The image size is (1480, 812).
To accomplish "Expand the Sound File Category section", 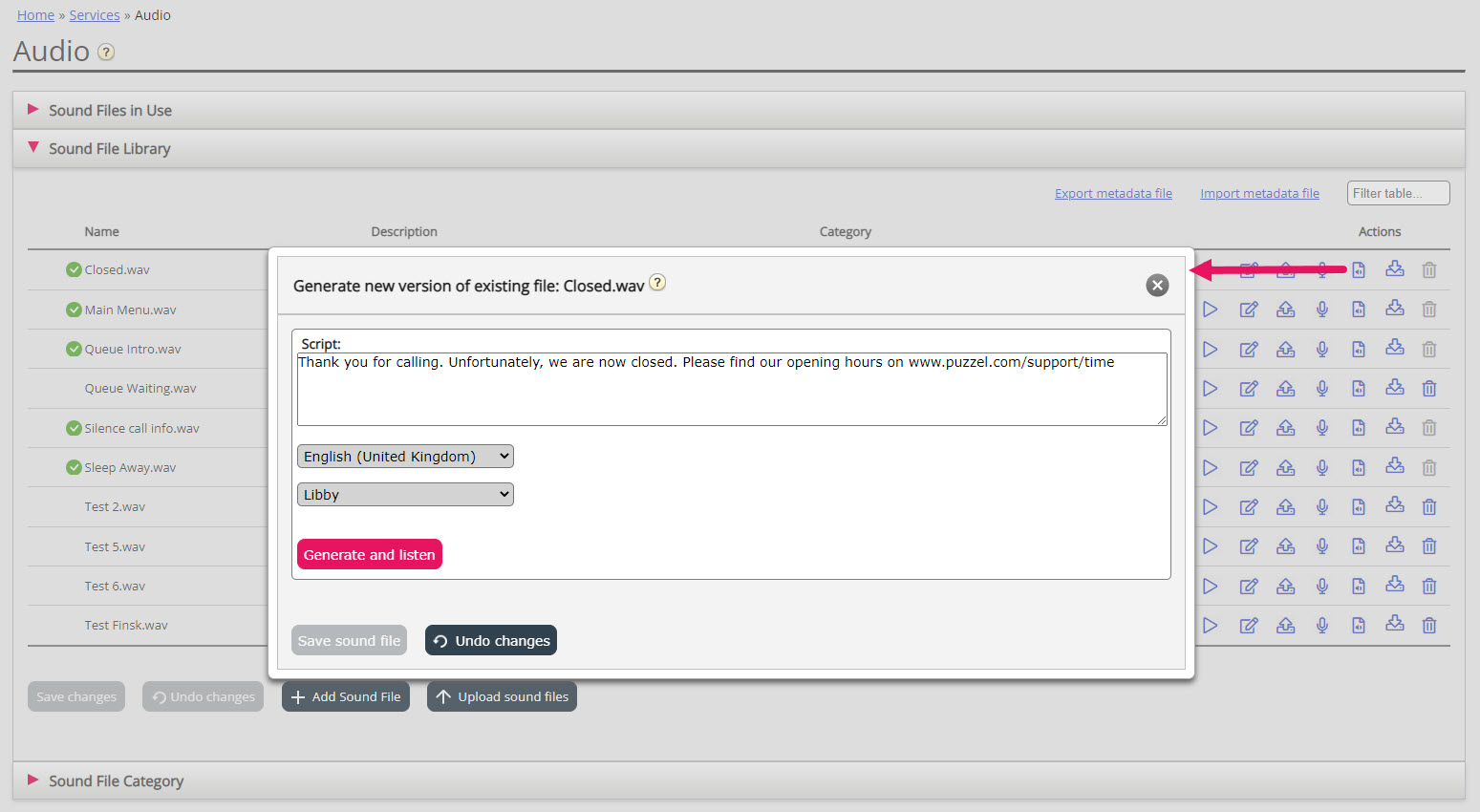I will coord(116,781).
